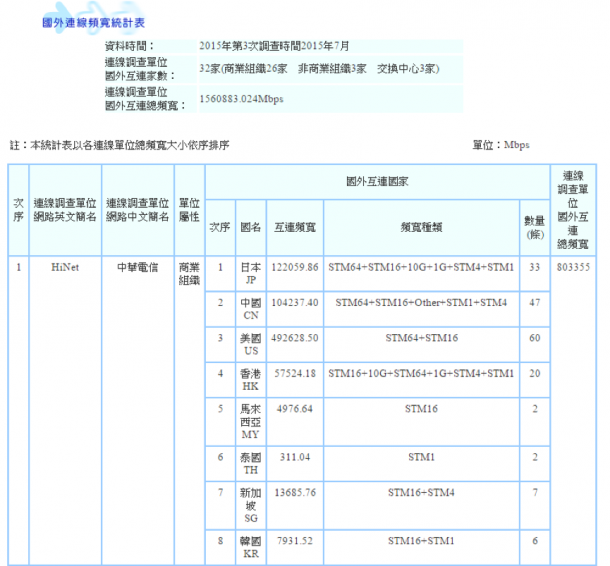Click the 資料時間 label
The width and height of the screenshot is (610, 566).
tap(130, 46)
